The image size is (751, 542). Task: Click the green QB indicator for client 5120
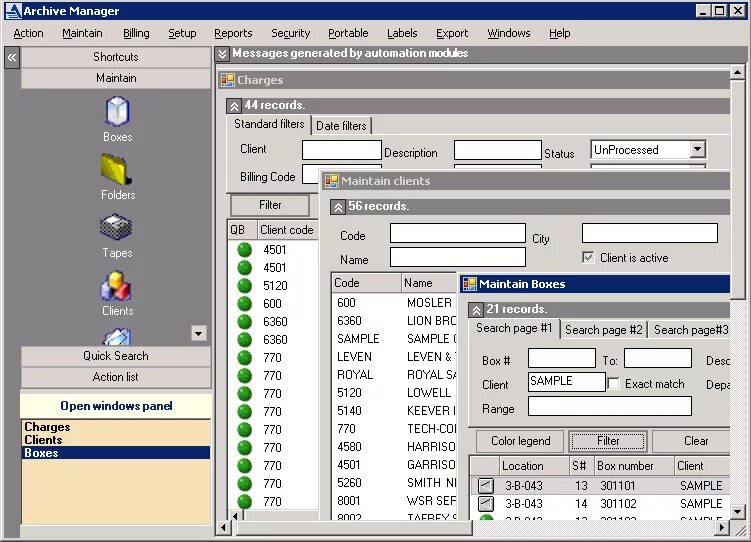(x=244, y=285)
